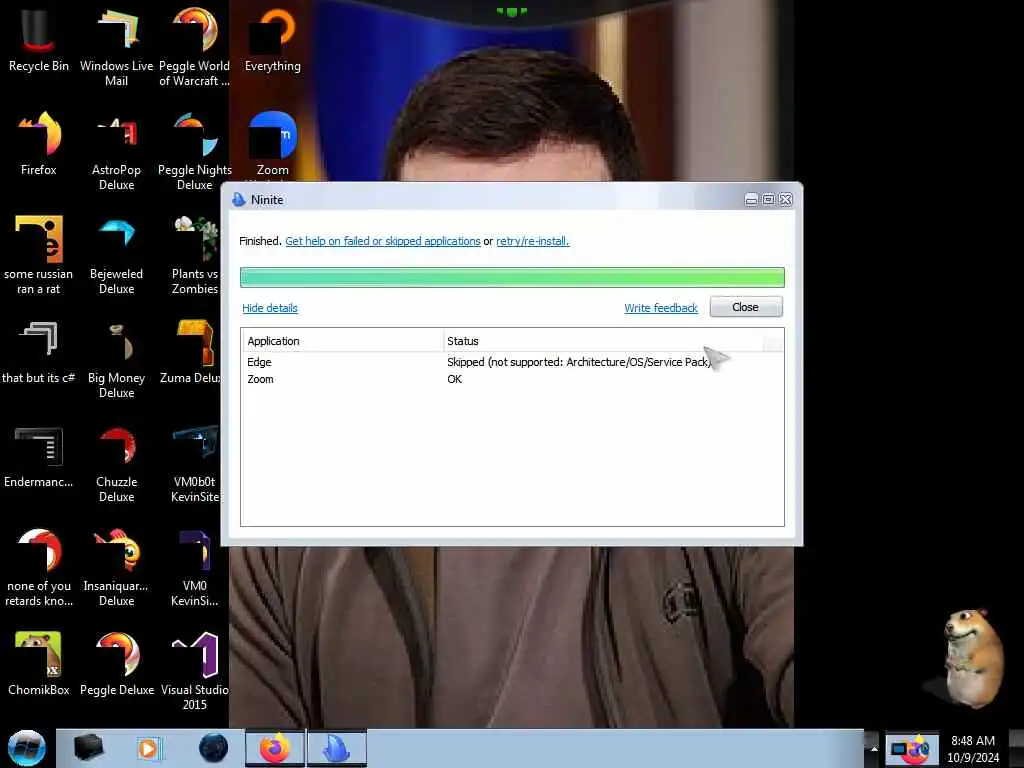Select the Edge row in list
The height and width of the screenshot is (768, 1024).
pos(512,362)
